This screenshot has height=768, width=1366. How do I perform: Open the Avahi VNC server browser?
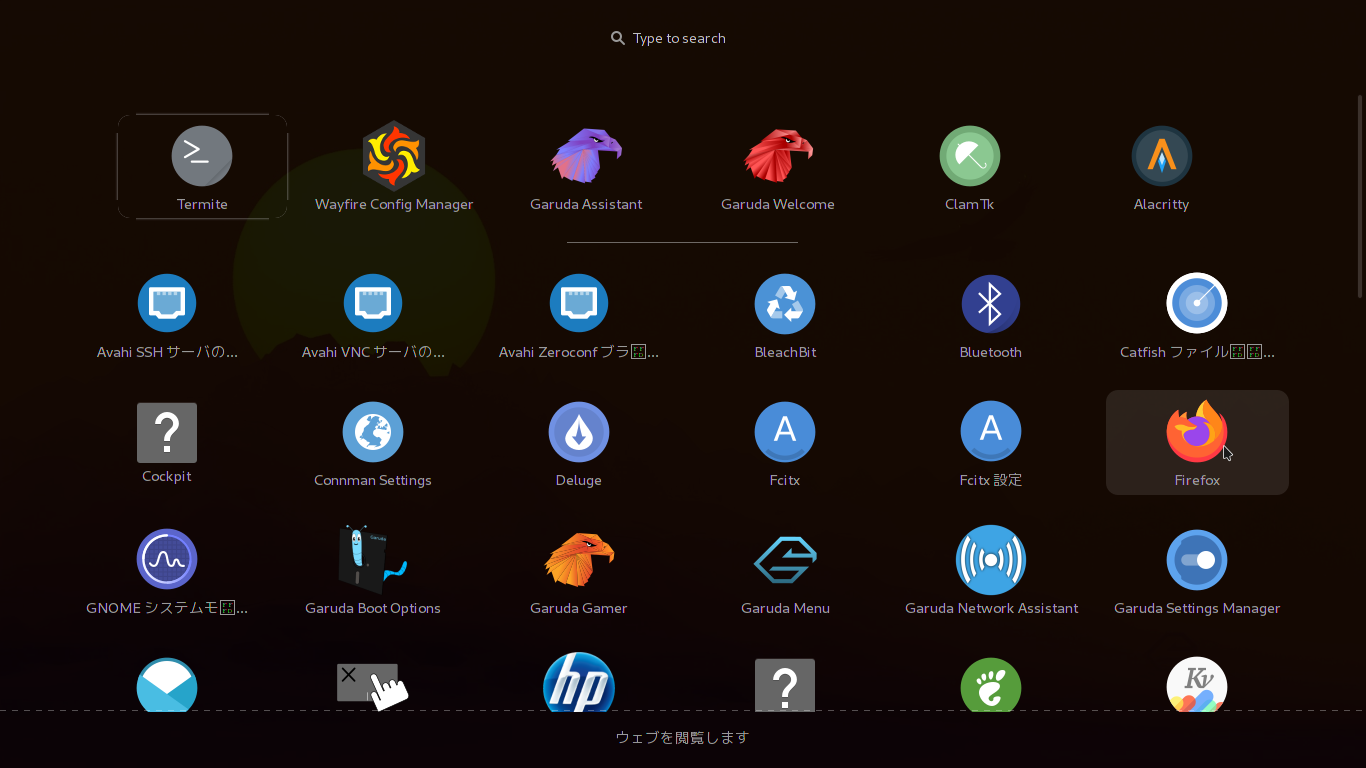point(373,314)
